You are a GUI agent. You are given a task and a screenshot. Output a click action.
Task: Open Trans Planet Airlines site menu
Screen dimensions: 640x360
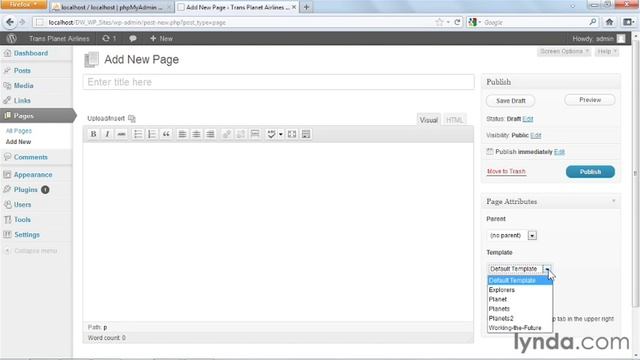click(59, 38)
